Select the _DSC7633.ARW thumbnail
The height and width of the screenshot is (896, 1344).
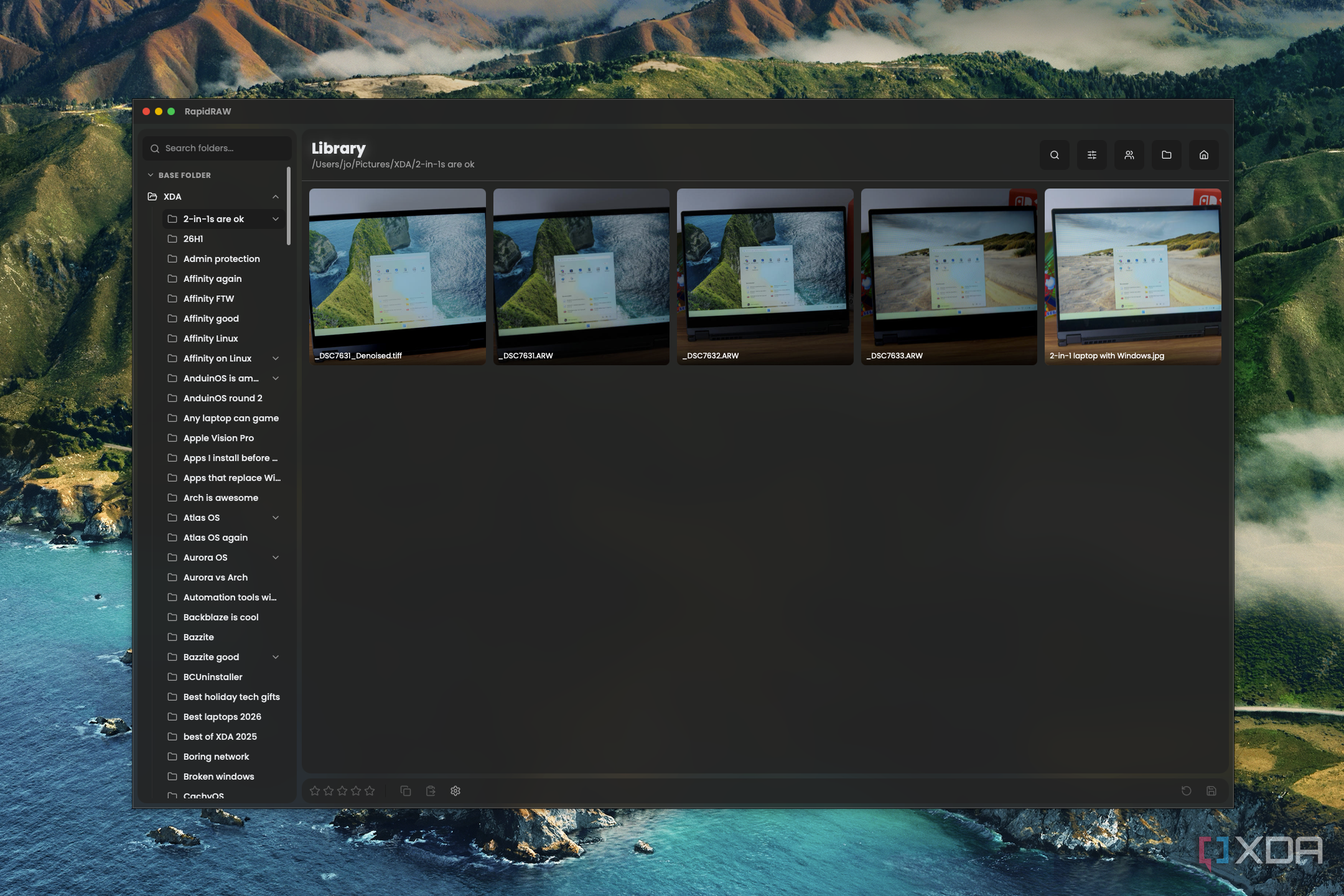(949, 277)
